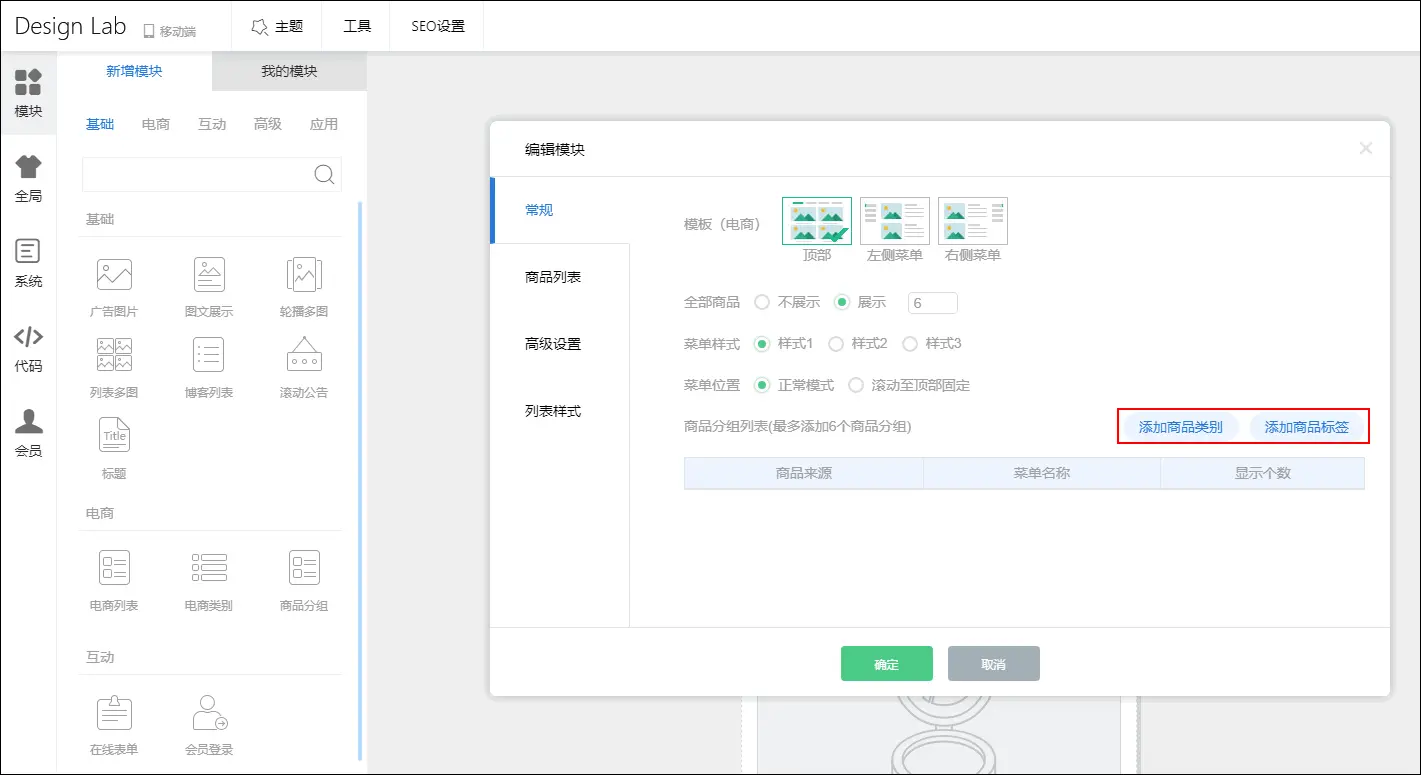Click the search magnifier icon
1421x775 pixels.
[324, 175]
